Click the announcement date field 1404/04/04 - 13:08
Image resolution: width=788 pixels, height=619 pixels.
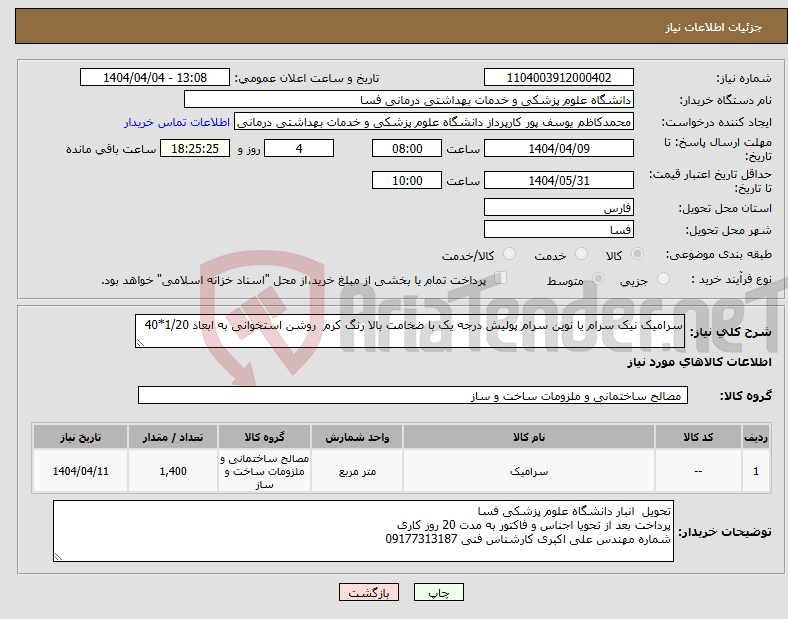pos(155,77)
